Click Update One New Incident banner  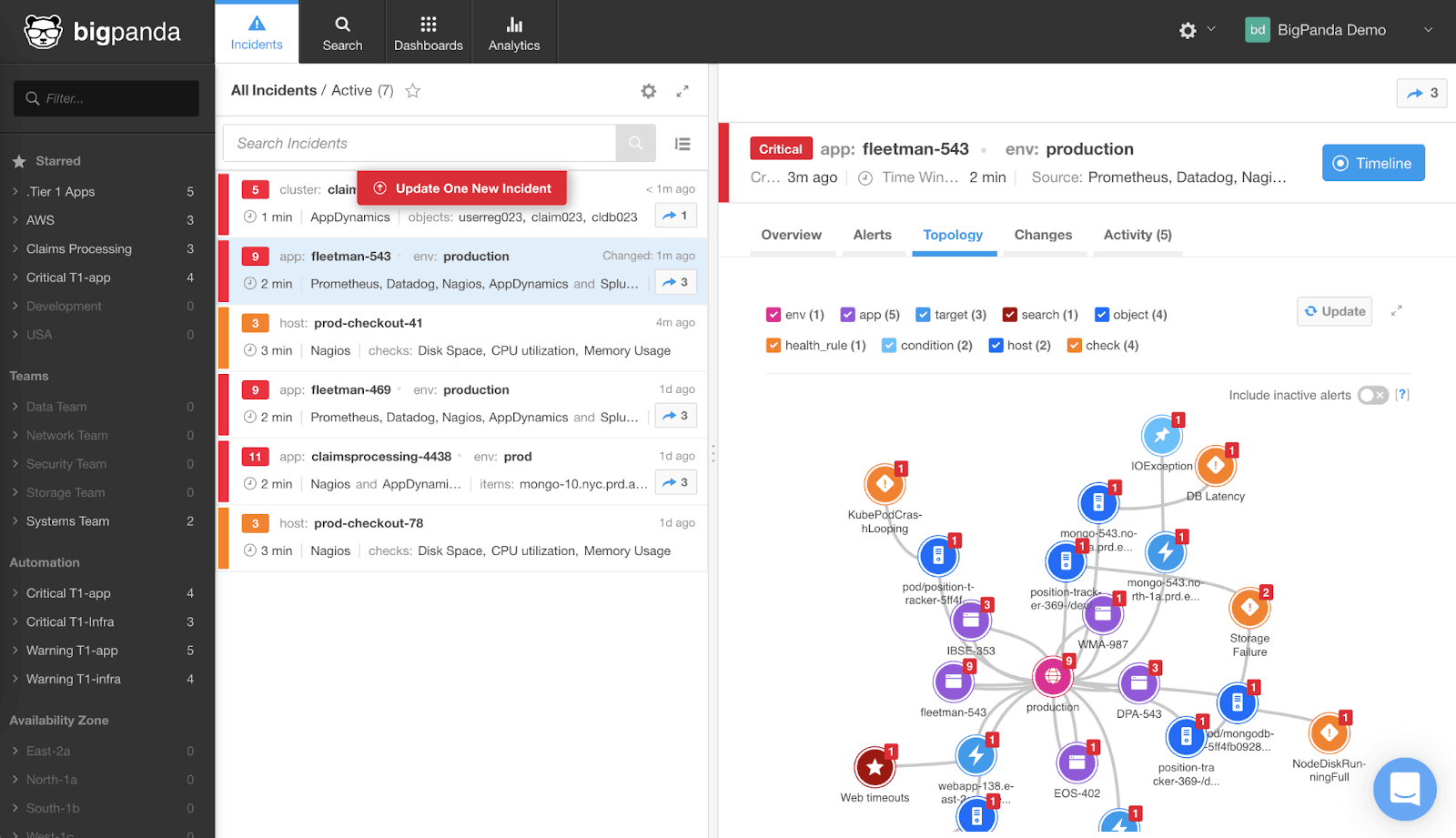(462, 188)
